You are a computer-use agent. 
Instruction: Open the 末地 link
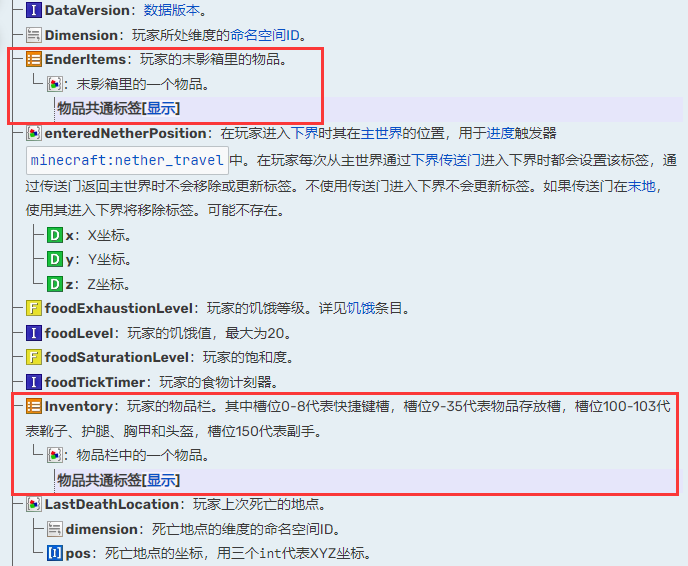(x=641, y=186)
